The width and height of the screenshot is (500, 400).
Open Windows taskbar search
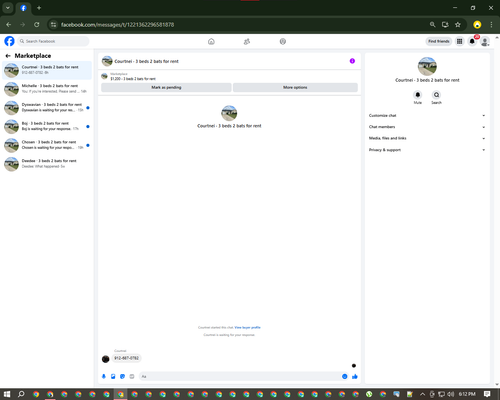[21, 394]
